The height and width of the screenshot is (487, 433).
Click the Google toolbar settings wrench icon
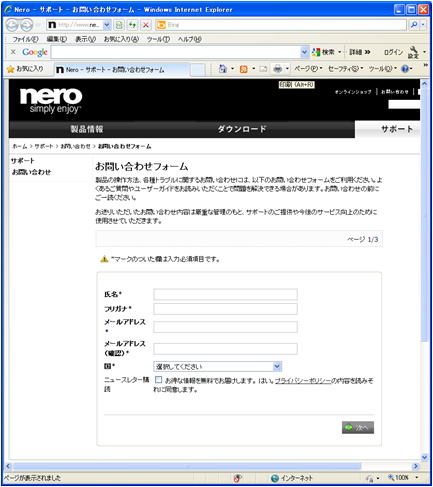(x=413, y=52)
